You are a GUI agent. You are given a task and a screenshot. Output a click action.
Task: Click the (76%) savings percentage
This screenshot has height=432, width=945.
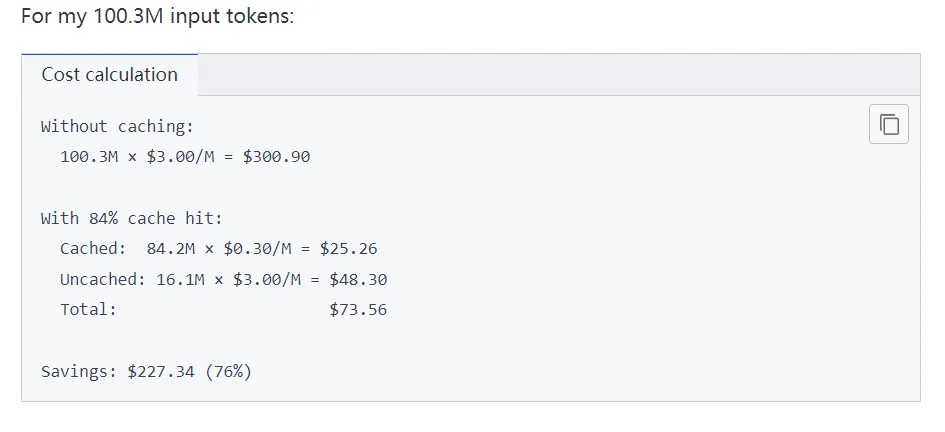coord(229,371)
